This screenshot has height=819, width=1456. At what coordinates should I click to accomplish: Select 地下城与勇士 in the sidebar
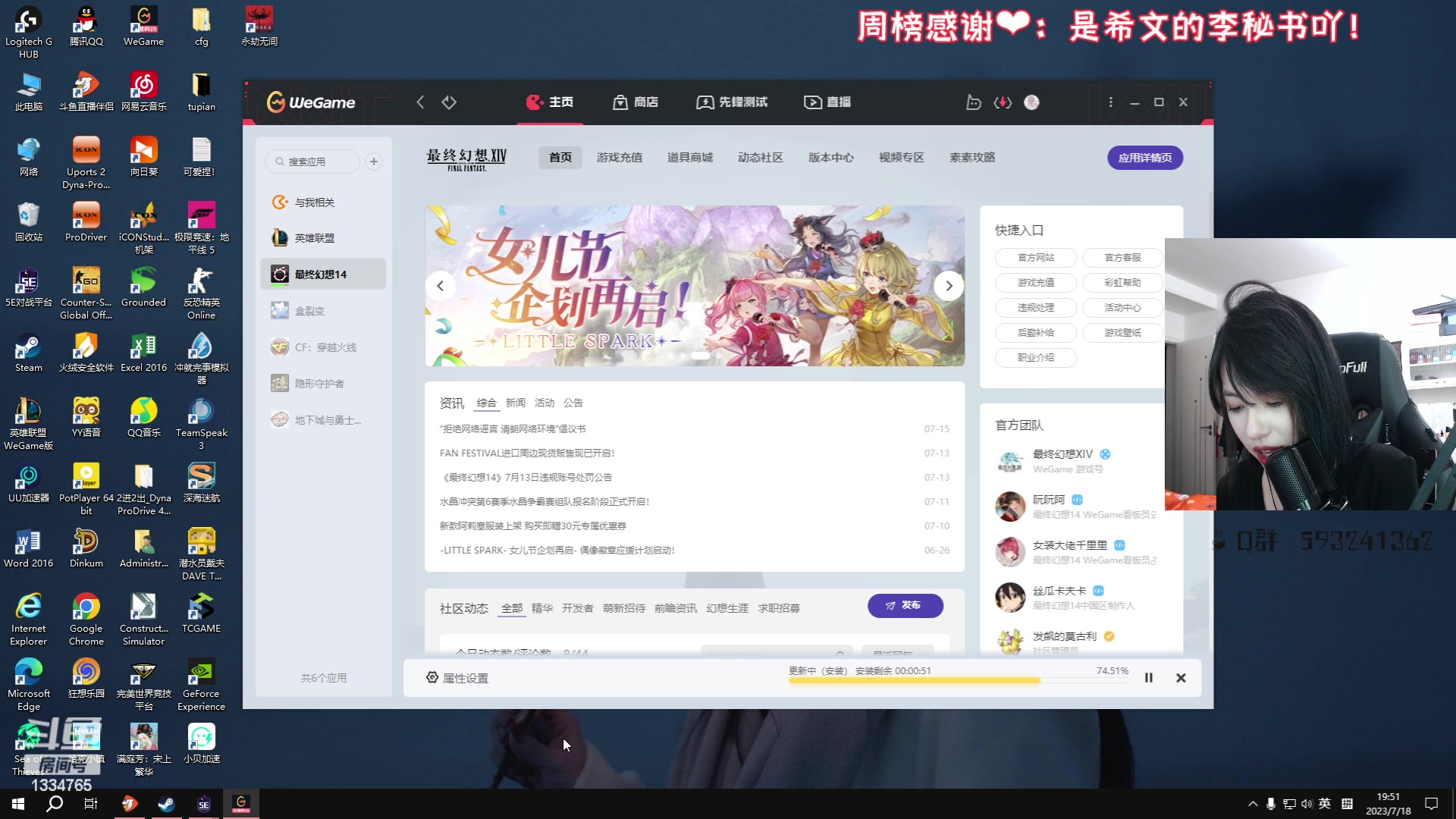323,419
